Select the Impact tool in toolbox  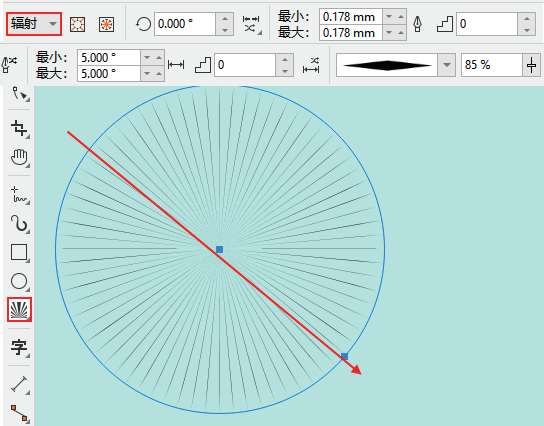[19, 309]
